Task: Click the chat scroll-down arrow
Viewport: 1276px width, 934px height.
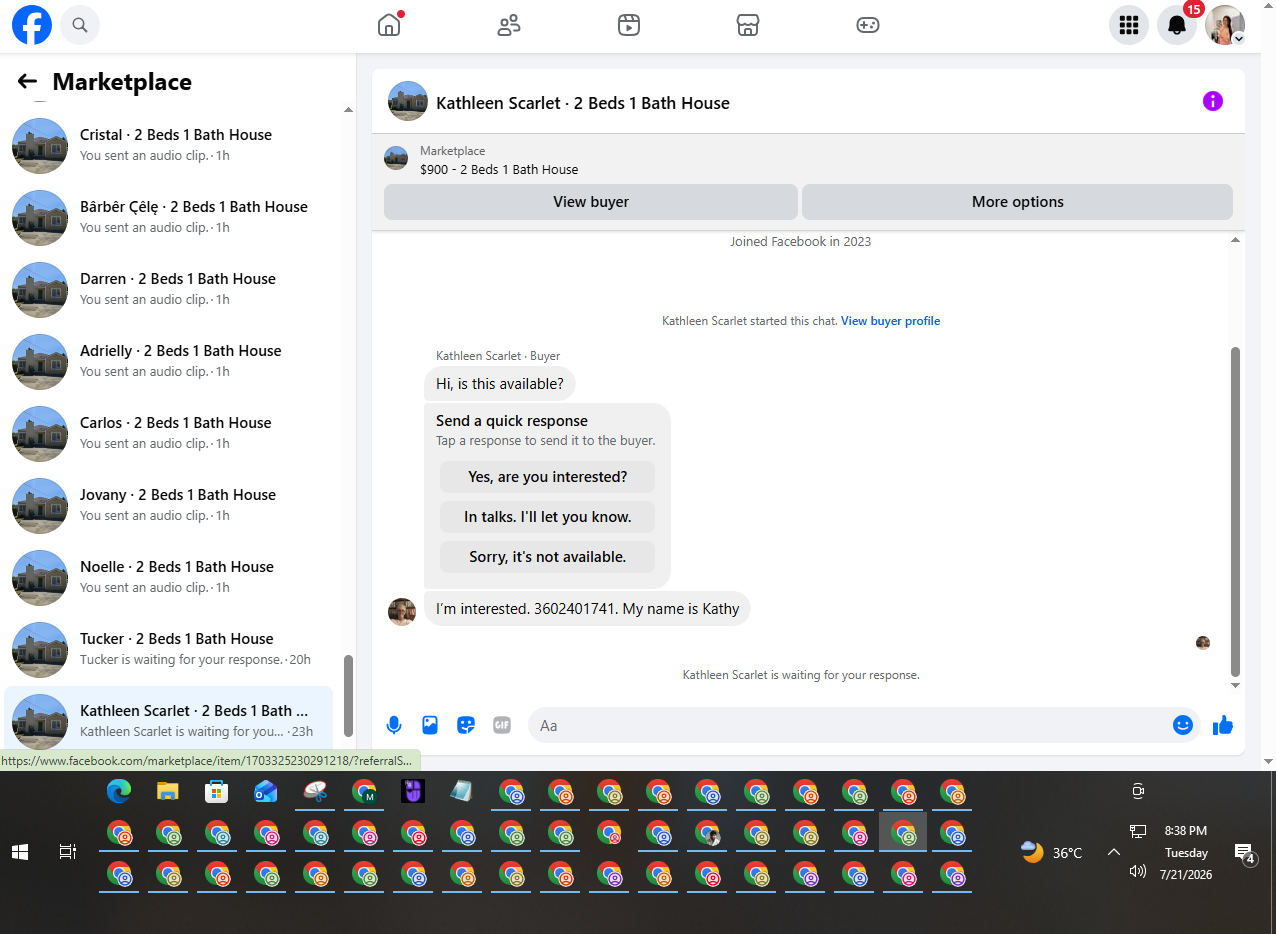Action: [x=1235, y=685]
